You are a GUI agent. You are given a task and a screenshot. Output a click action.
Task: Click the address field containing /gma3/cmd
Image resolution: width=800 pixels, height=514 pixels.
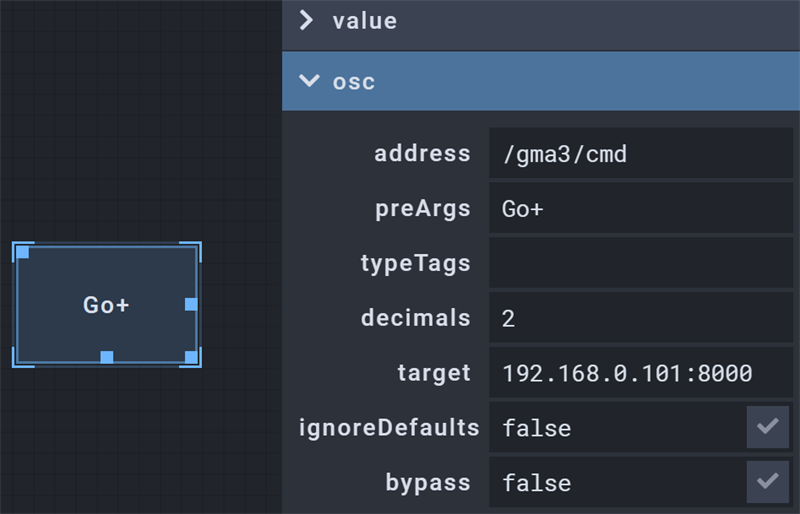[x=640, y=154]
